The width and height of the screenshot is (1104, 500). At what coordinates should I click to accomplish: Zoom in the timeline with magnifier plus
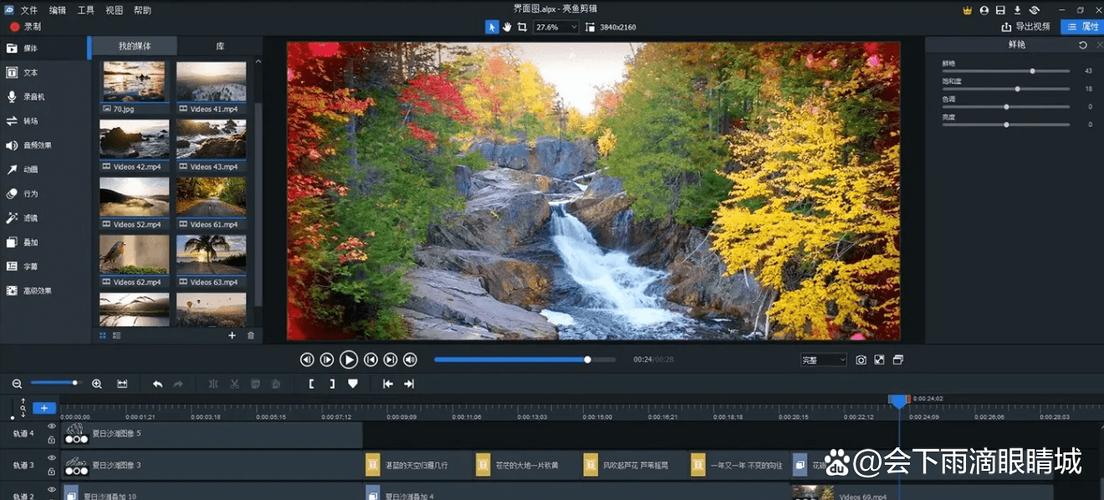point(97,384)
